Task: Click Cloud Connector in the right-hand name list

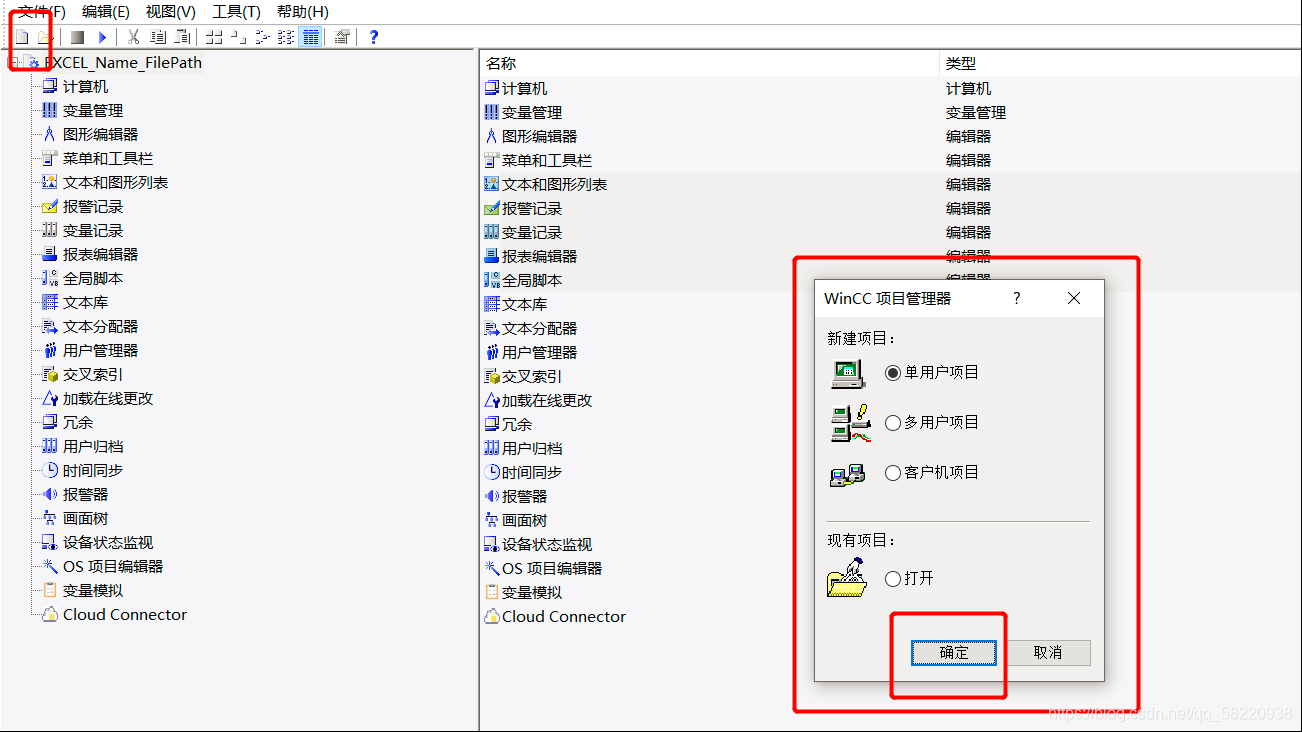Action: [564, 617]
